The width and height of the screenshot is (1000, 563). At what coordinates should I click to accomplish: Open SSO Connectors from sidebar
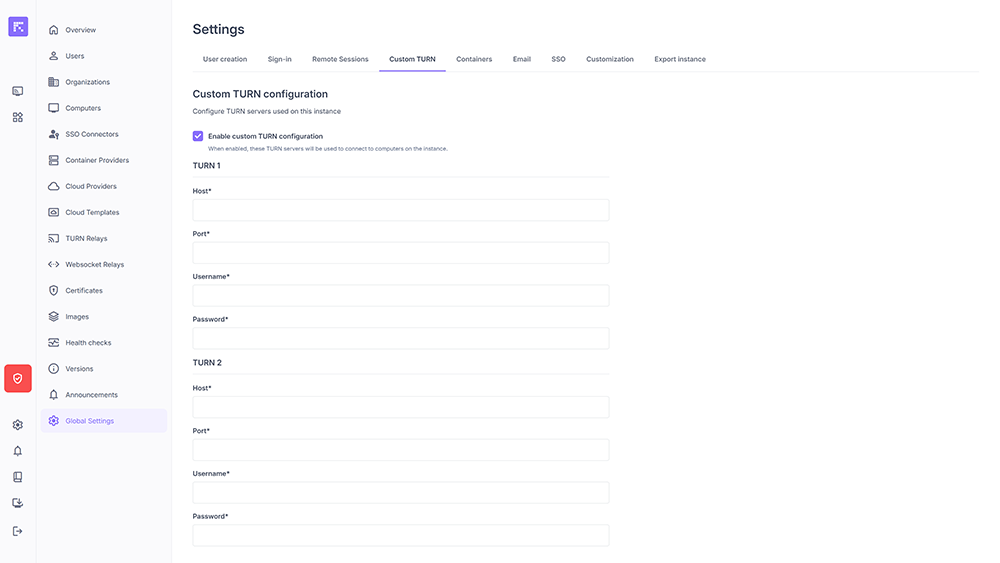click(x=92, y=134)
